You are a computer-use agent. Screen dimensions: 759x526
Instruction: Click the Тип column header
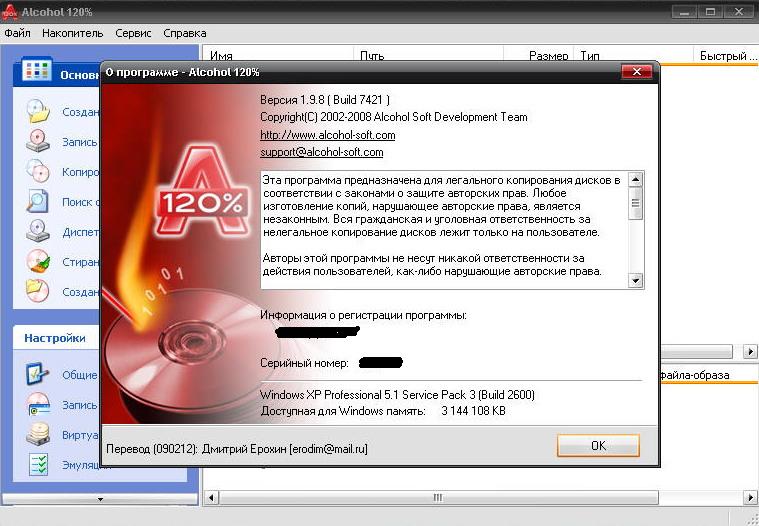point(634,56)
